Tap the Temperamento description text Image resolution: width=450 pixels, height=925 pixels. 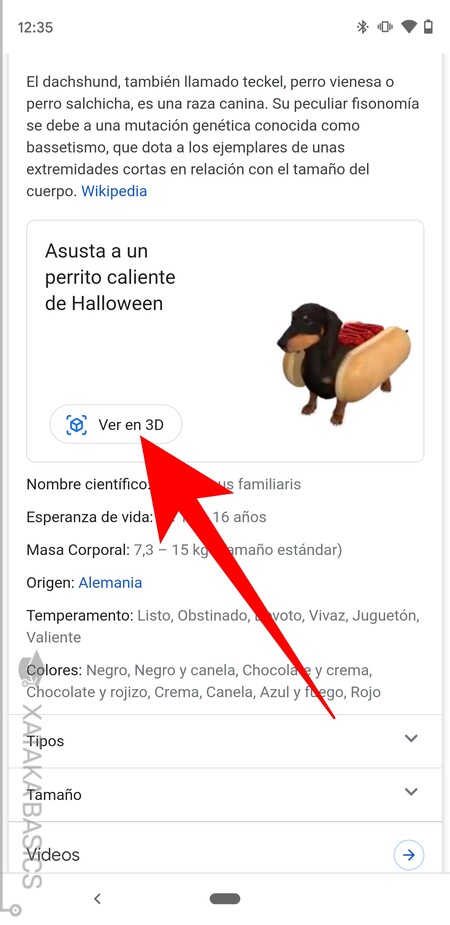tap(223, 626)
